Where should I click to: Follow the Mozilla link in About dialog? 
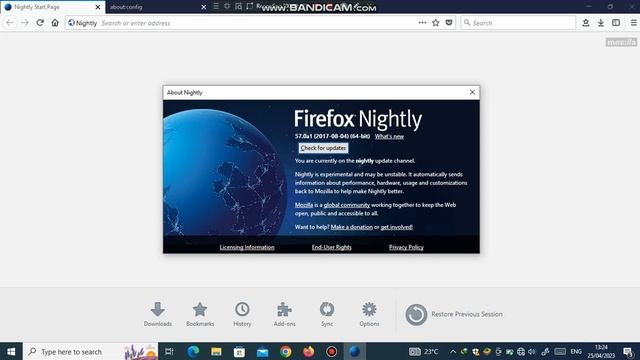tap(304, 205)
